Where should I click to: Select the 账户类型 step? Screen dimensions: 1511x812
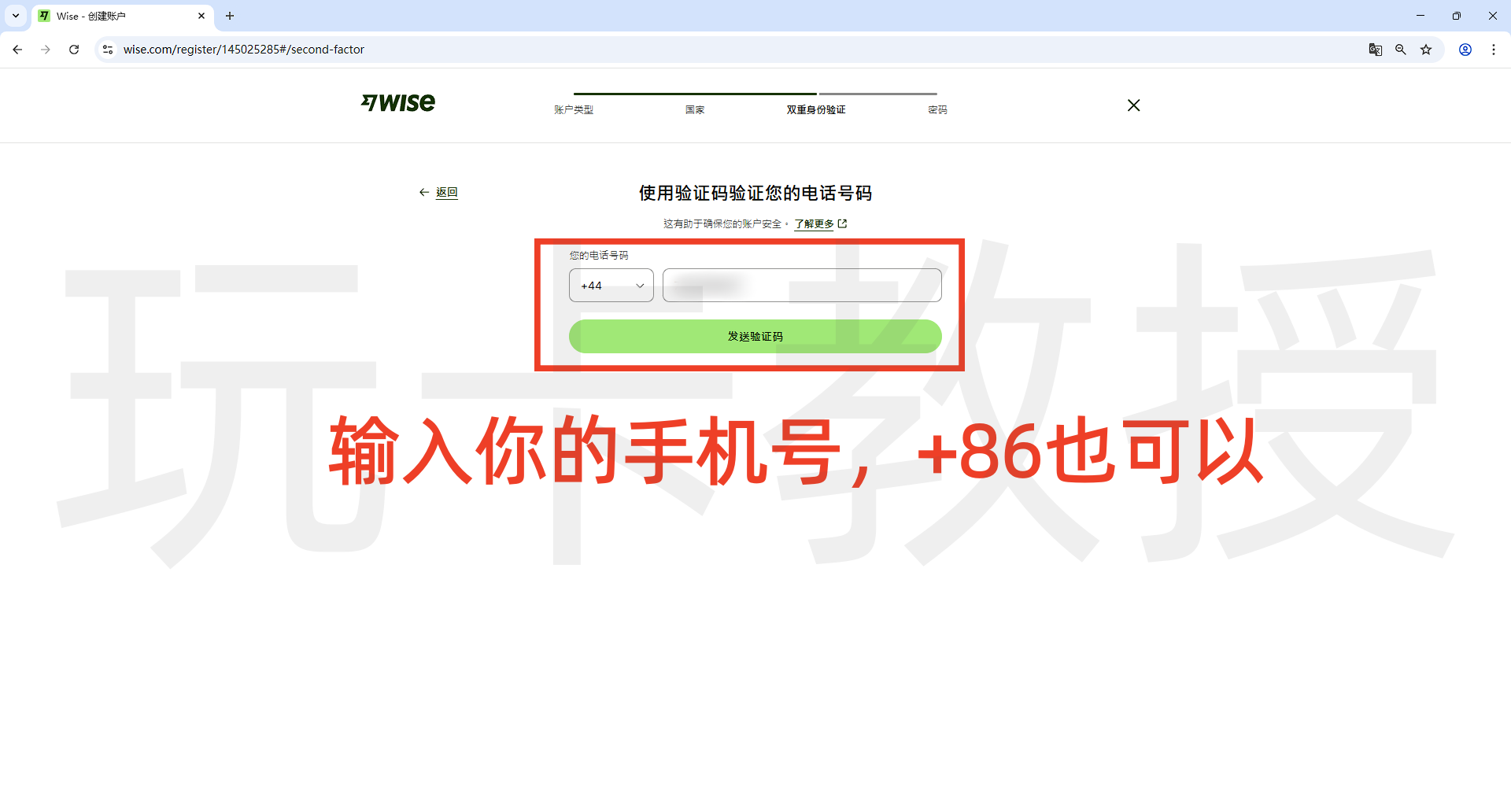573,110
